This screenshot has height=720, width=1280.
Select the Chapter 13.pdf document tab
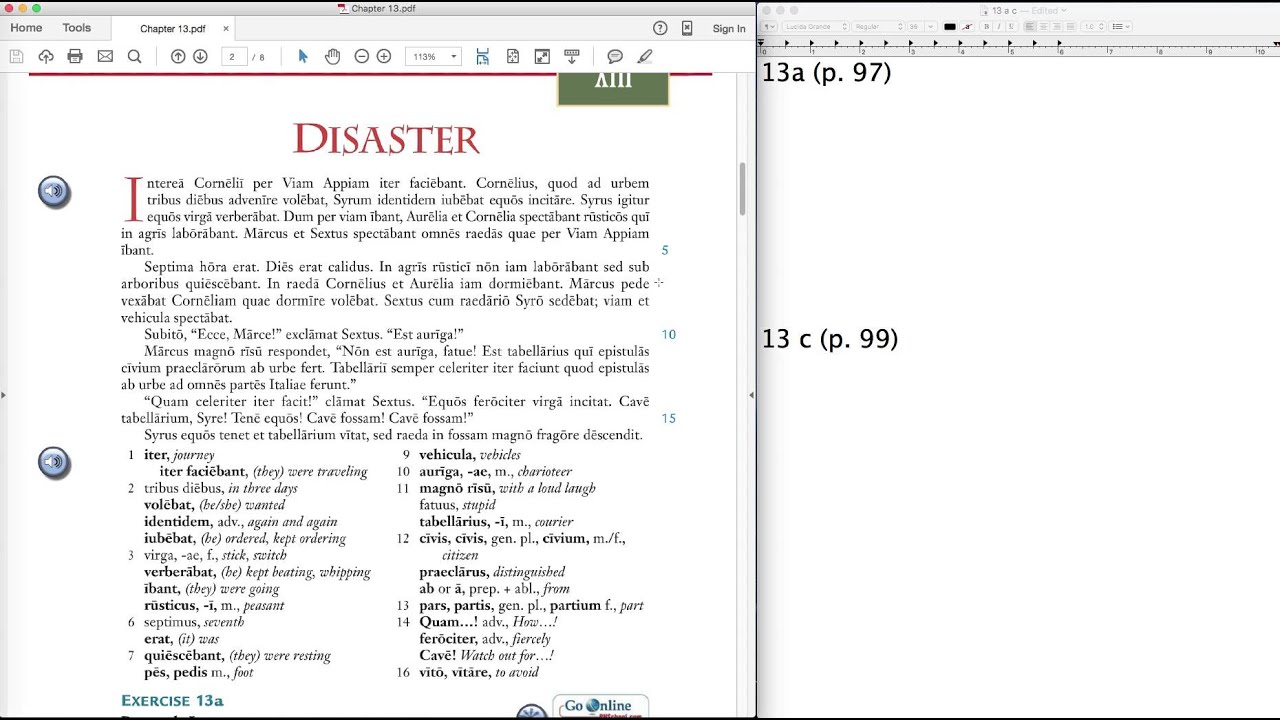tap(172, 29)
